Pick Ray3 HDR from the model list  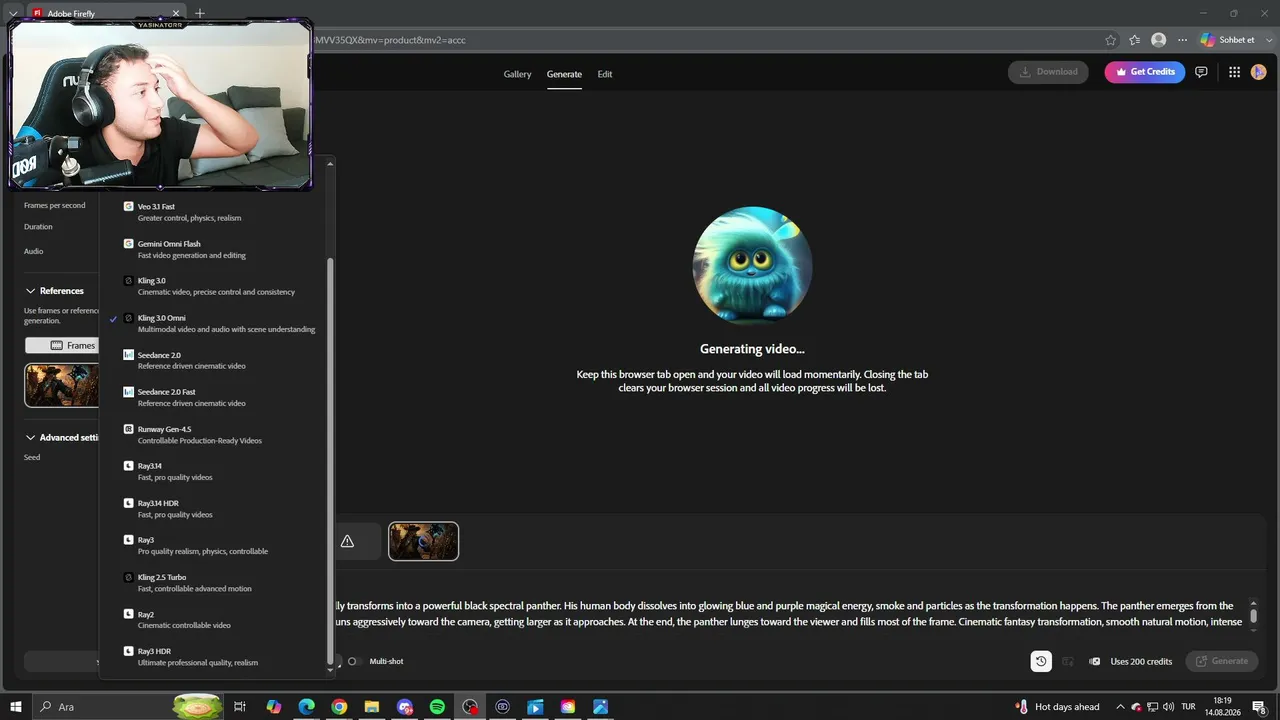pyautogui.click(x=214, y=656)
